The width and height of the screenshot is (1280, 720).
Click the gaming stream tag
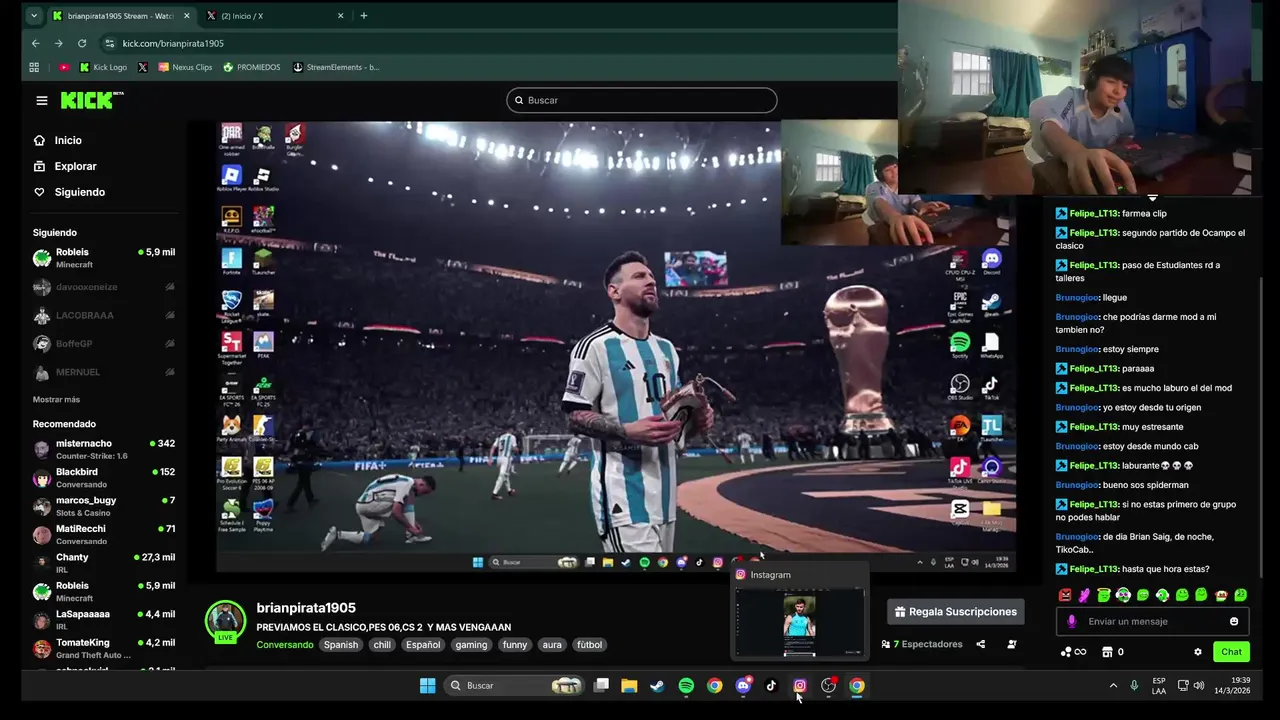click(471, 645)
